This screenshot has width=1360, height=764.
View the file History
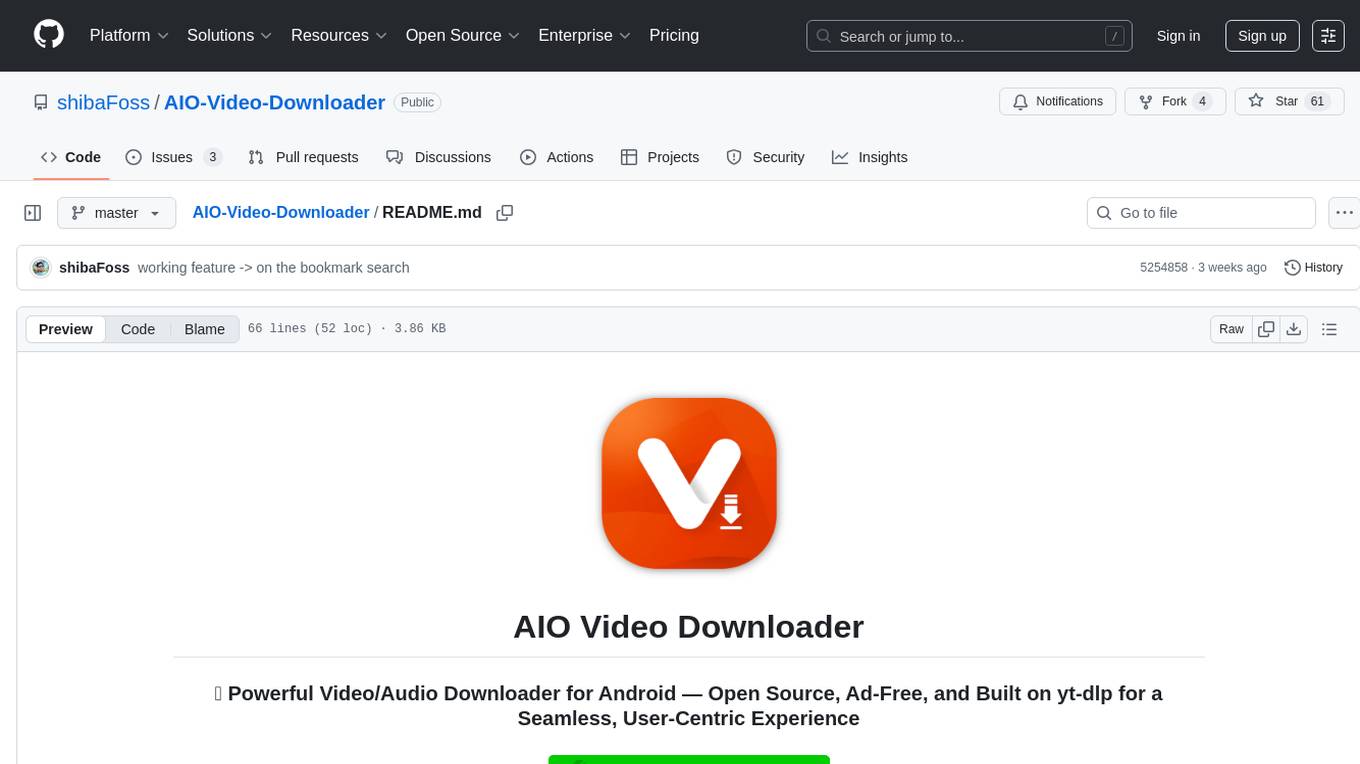click(1313, 268)
